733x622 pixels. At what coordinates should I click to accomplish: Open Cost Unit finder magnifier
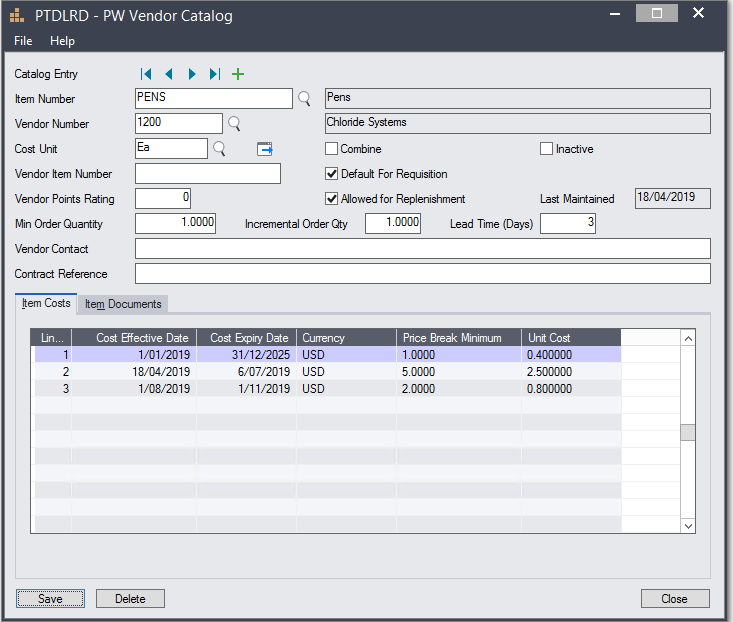pos(219,149)
